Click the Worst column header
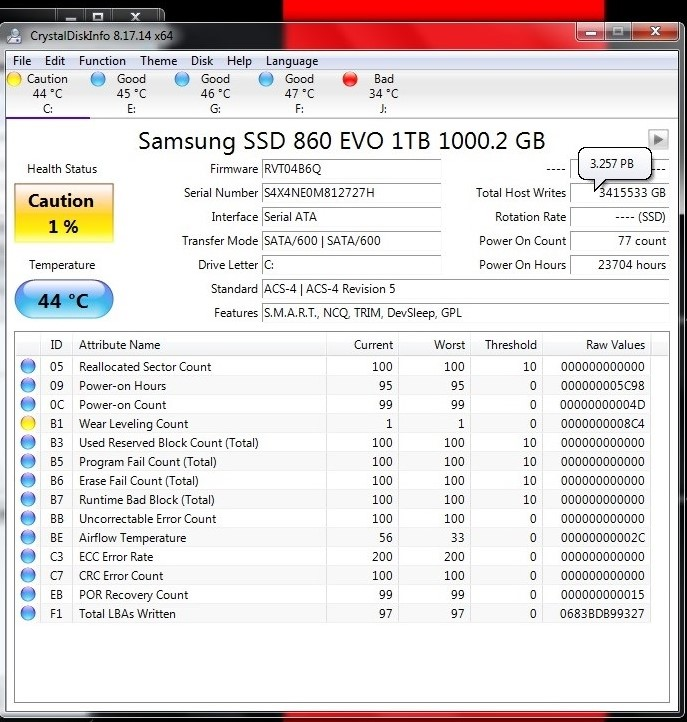 click(x=435, y=344)
